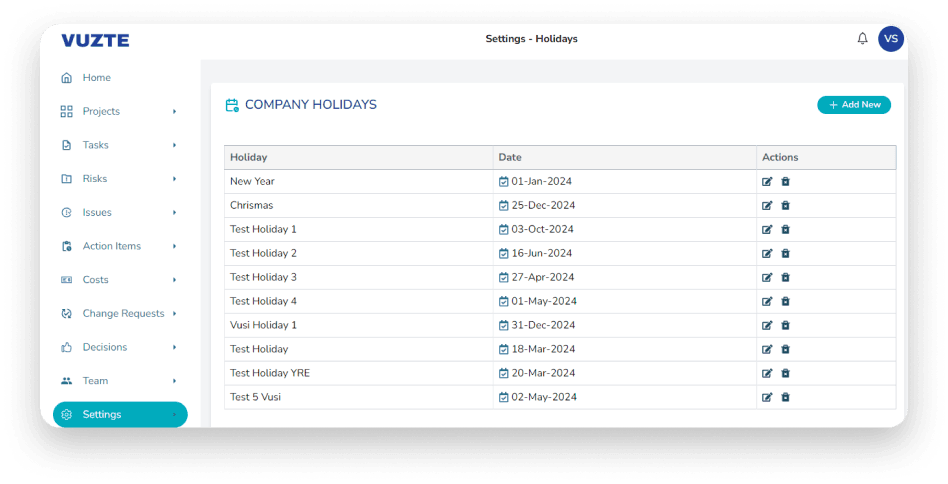Image resolution: width=948 pixels, height=484 pixels.
Task: Delete the Test Holiday 4 entry
Action: tap(785, 302)
